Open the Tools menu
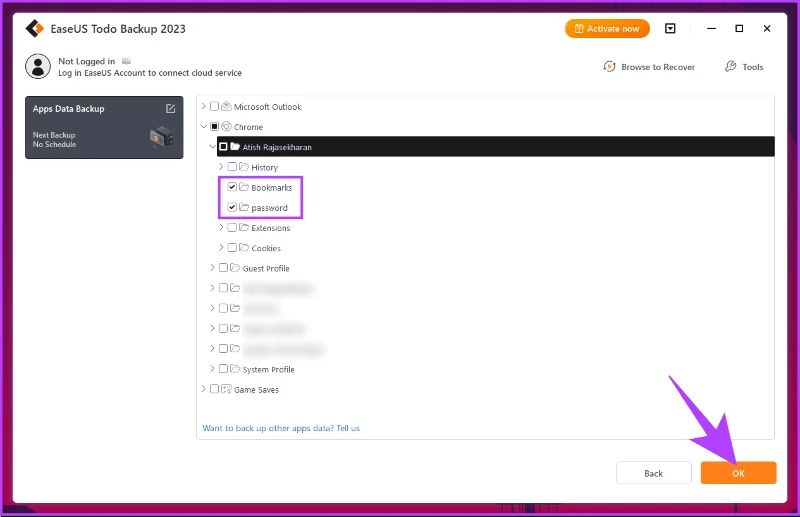 pyautogui.click(x=744, y=66)
